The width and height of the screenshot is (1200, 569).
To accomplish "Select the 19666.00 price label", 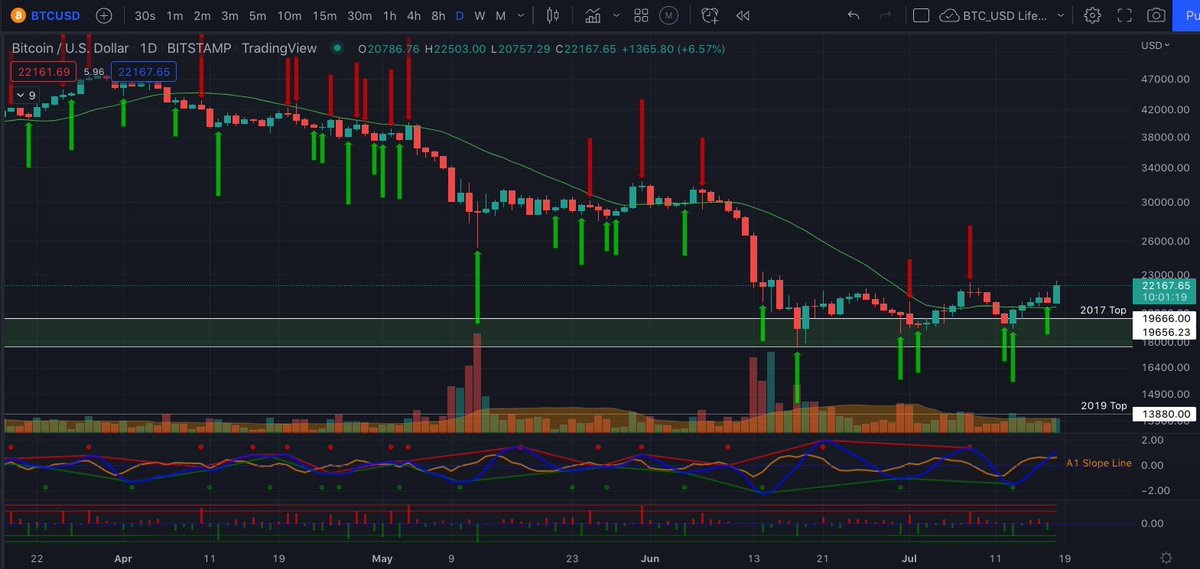I will [x=1163, y=320].
